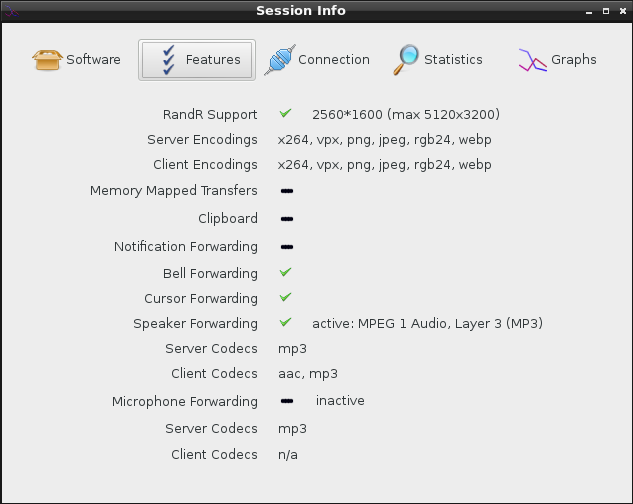Show the Graphs tab
633x504 pixels.
pyautogui.click(x=558, y=60)
